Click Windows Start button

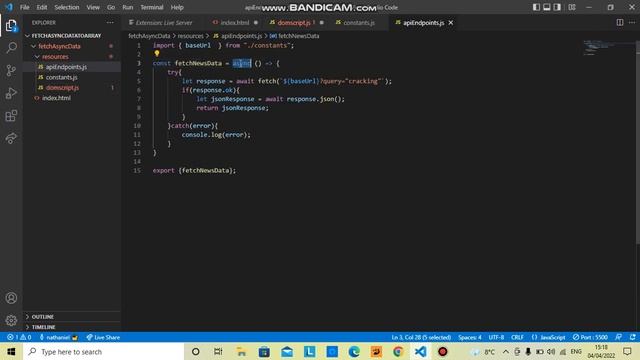pyautogui.click(x=11, y=351)
